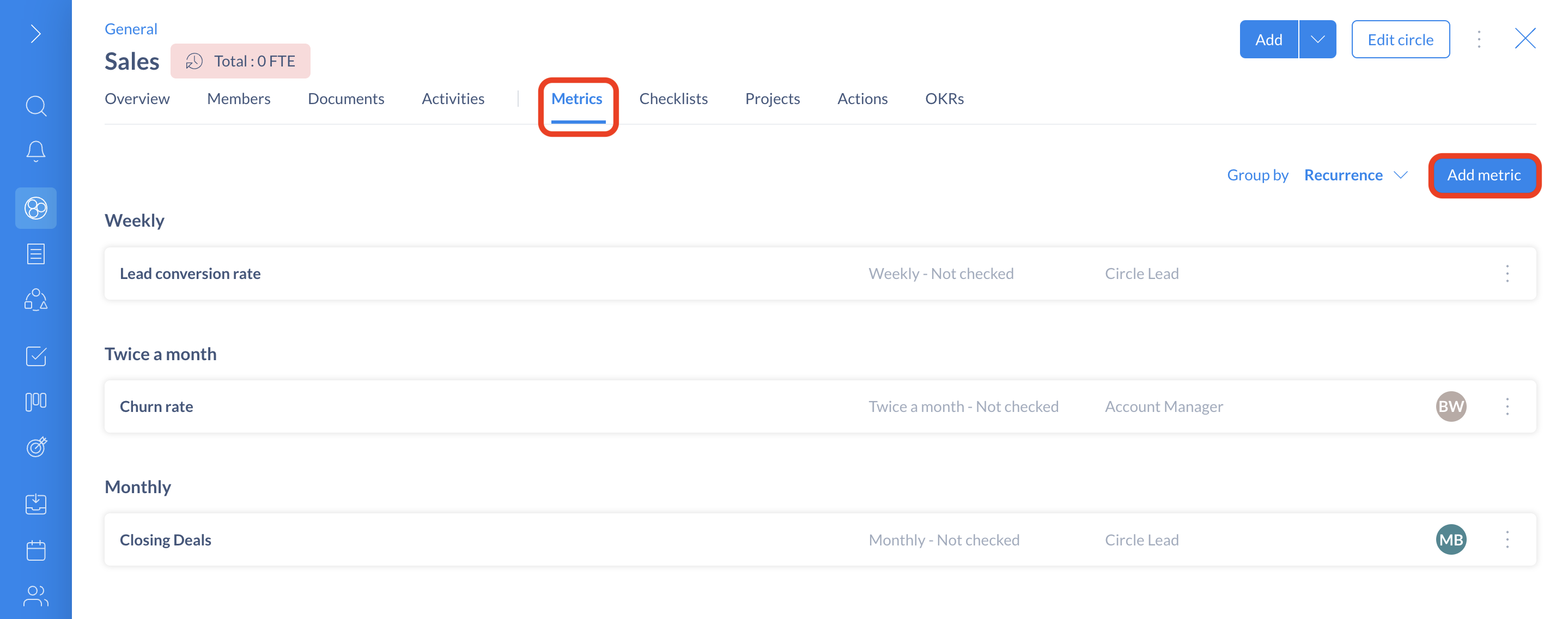The width and height of the screenshot is (1568, 619).
Task: Click Circle Lead on Closing Deals row
Action: tap(1142, 540)
